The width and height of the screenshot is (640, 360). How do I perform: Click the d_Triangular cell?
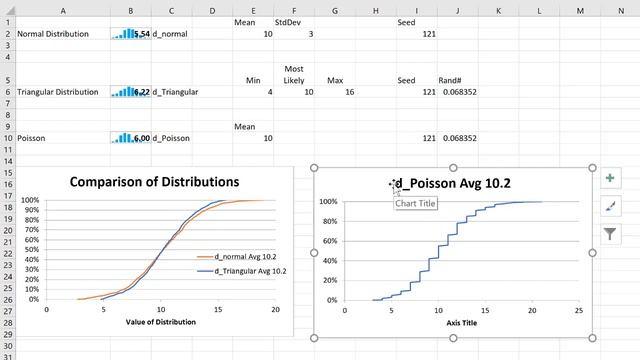(171, 92)
